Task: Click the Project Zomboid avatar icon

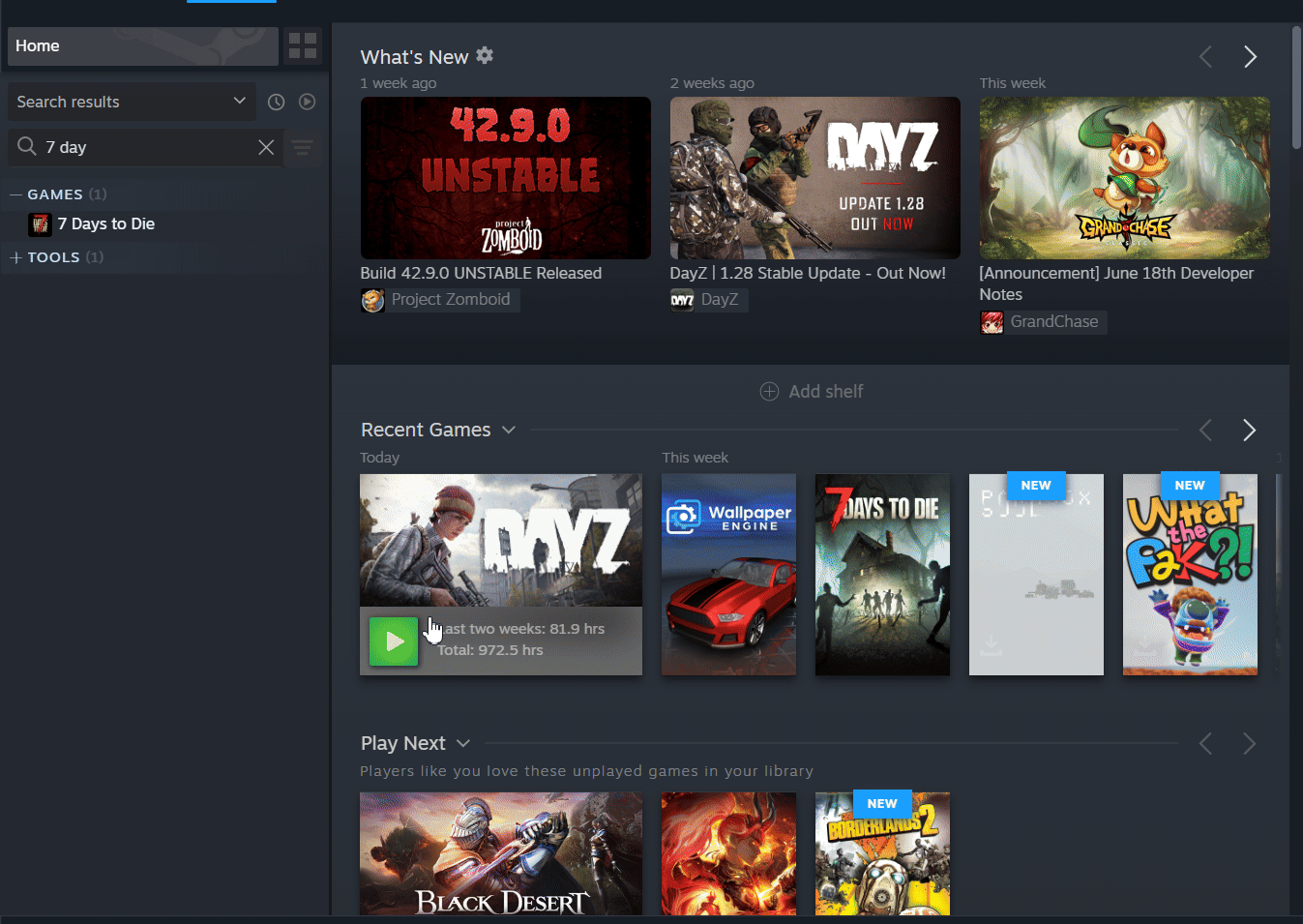Action: (x=372, y=300)
